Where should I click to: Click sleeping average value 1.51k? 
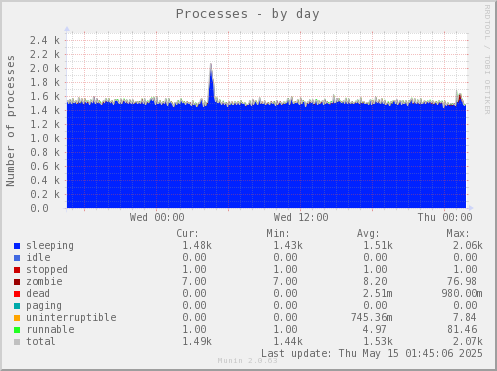(378, 246)
